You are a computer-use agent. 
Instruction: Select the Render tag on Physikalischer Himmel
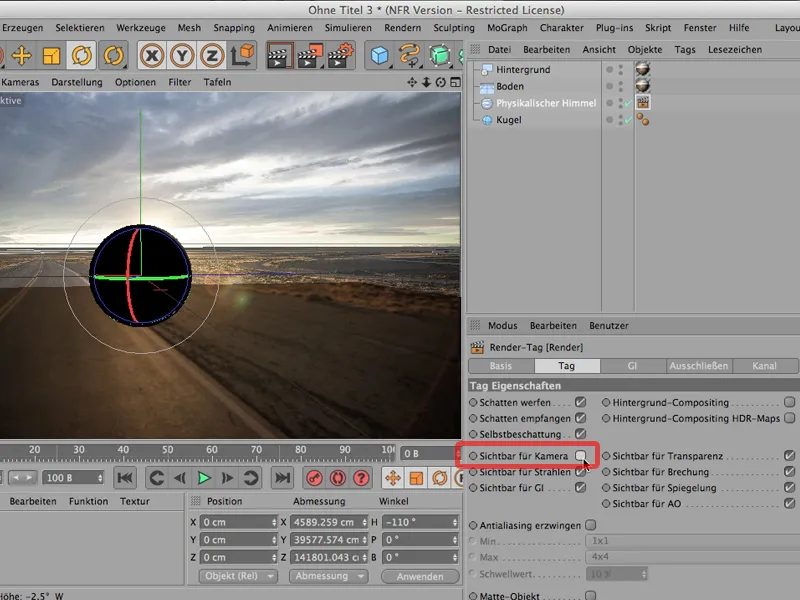643,103
